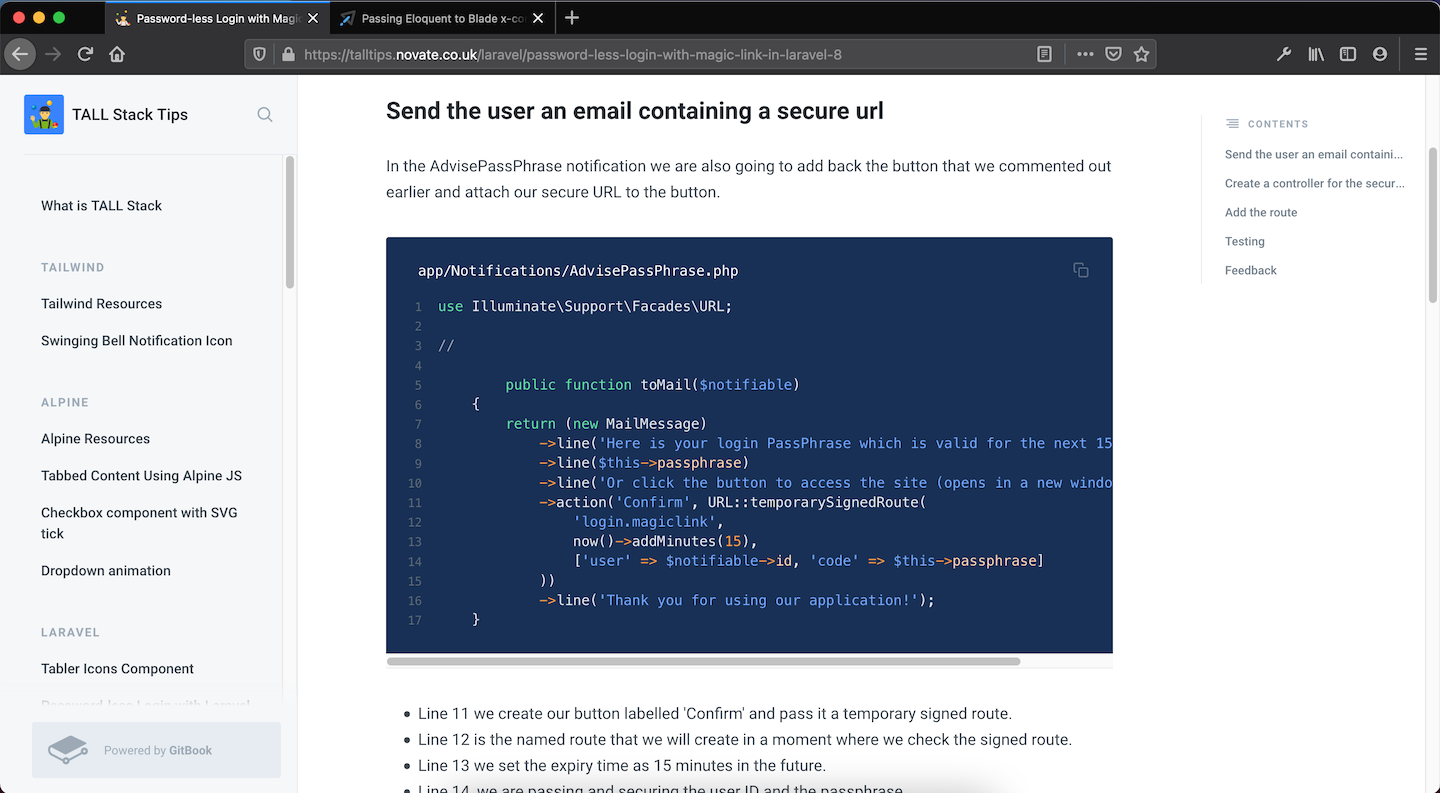1440x793 pixels.
Task: Jump to 'Send the user an email' section
Action: tap(1314, 155)
